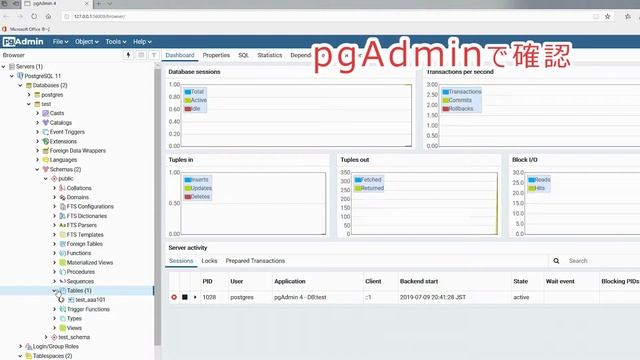Image resolution: width=640 pixels, height=360 pixels.
Task: Click the Collations node icon
Action: [x=62, y=188]
